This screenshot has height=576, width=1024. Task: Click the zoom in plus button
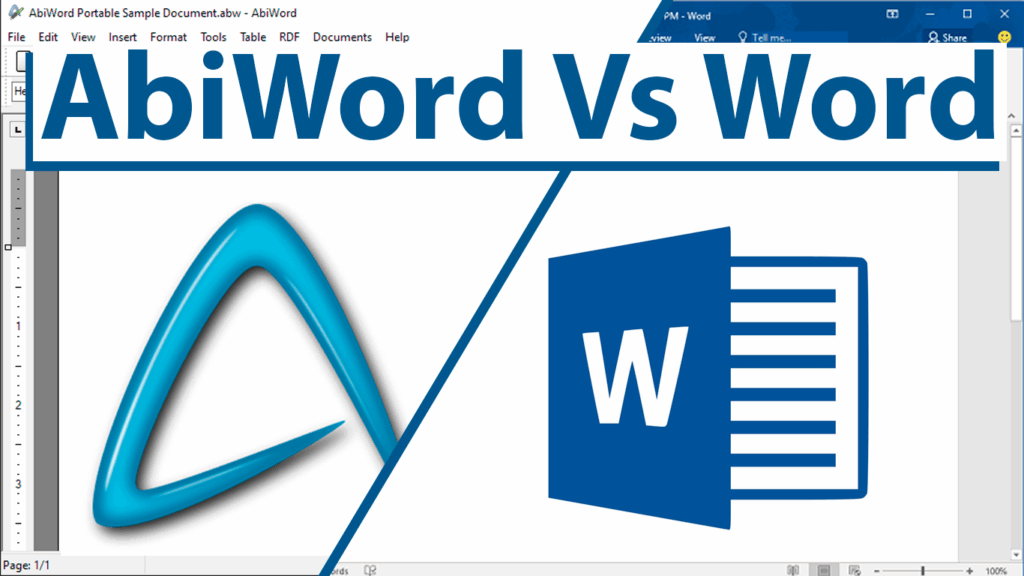tap(969, 570)
